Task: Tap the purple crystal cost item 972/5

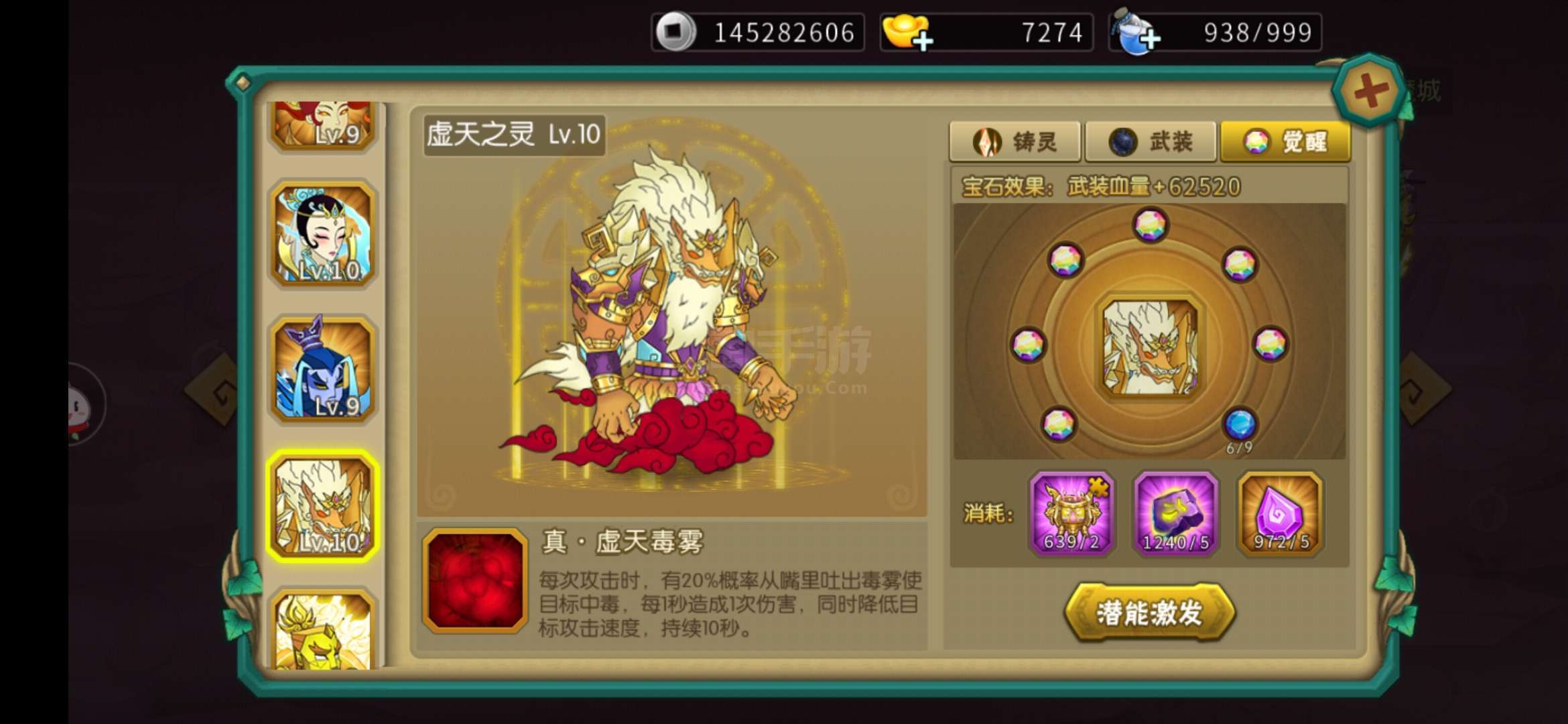Action: [1280, 514]
